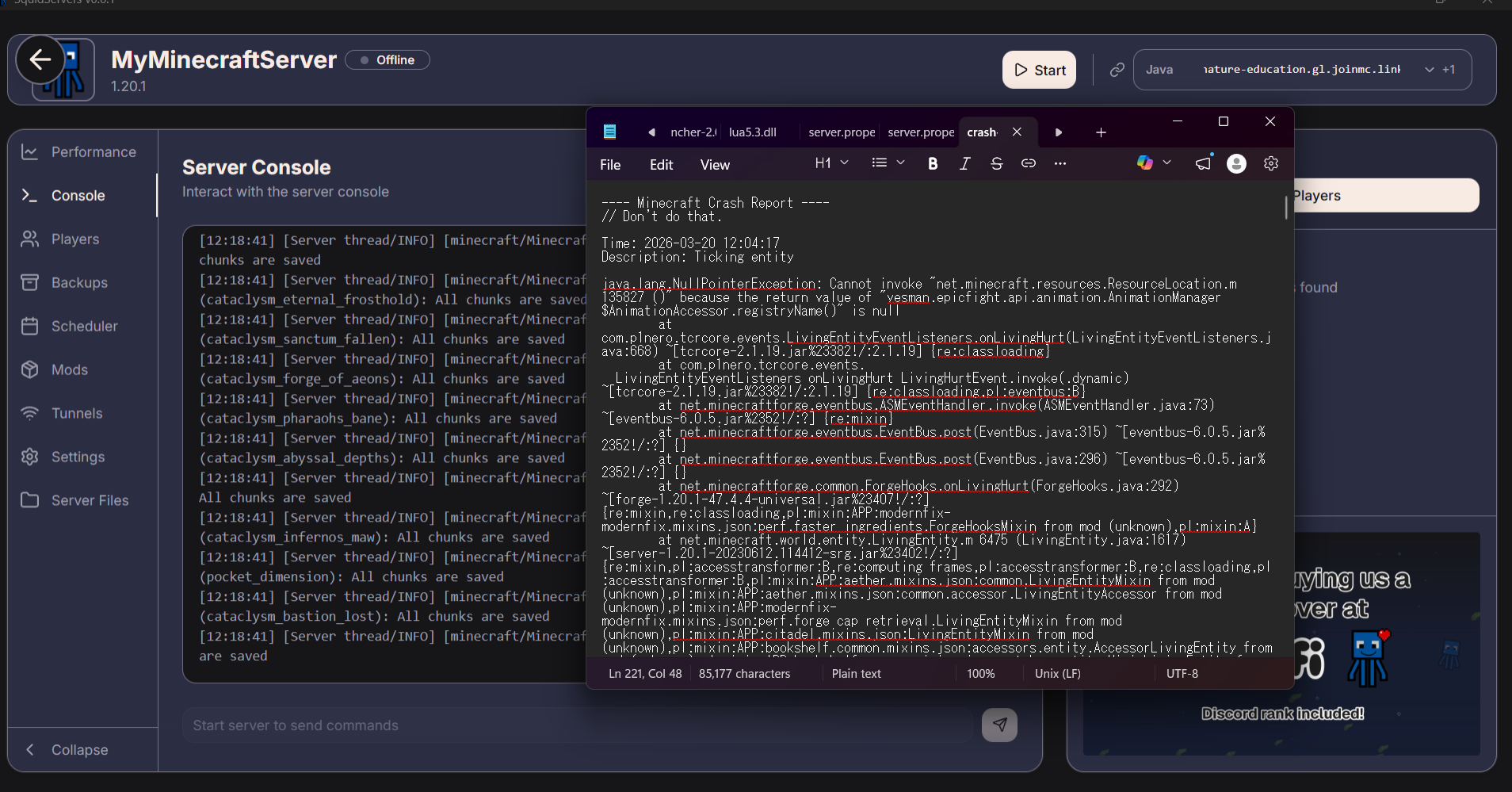1512x792 pixels.
Task: Open the Players sidebar page
Action: pos(82,239)
